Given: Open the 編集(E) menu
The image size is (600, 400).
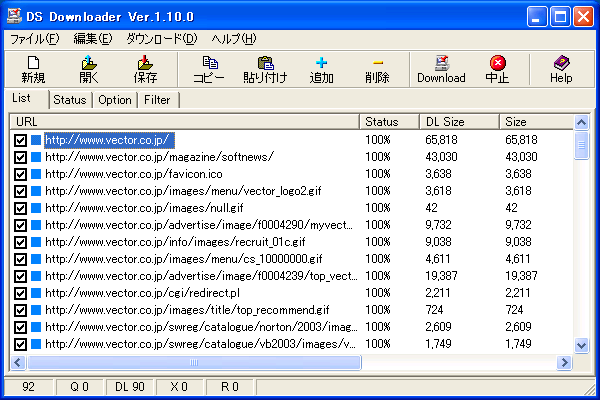Looking at the screenshot, I should coord(93,39).
